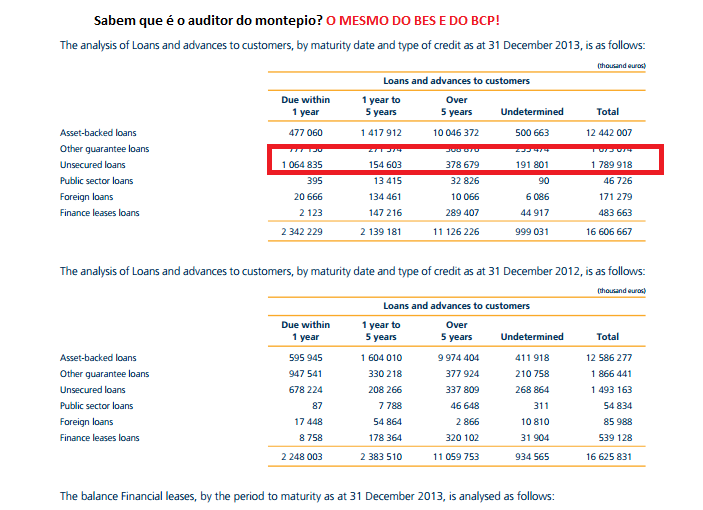
Task: Click 2012 value '595 945'
Action: (x=306, y=358)
